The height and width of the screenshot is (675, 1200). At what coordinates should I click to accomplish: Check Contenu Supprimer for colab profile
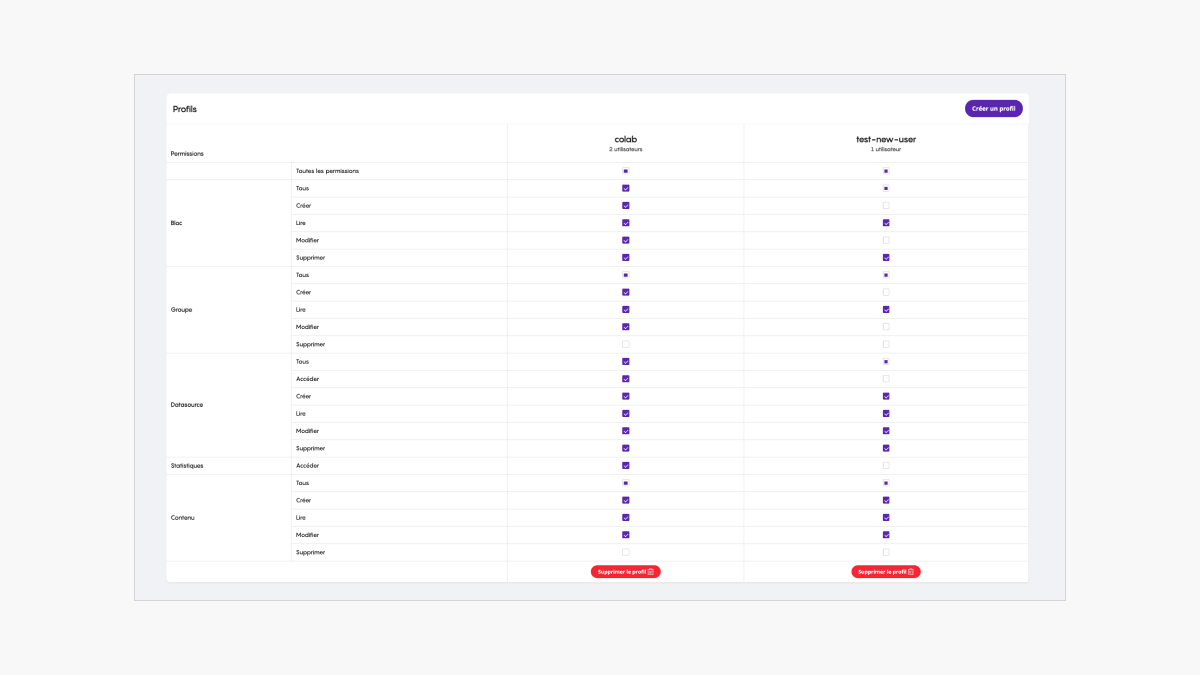[x=626, y=552]
